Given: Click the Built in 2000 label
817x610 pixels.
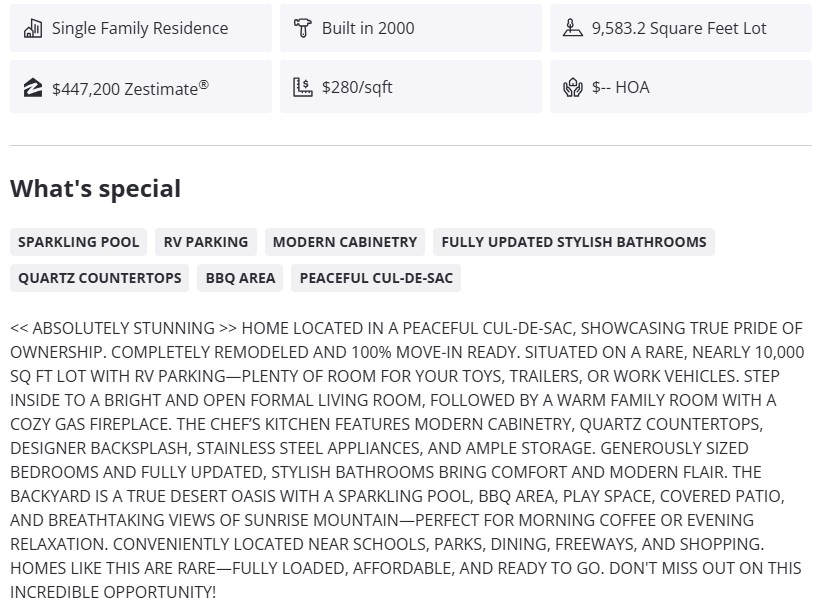Looking at the screenshot, I should tap(368, 28).
